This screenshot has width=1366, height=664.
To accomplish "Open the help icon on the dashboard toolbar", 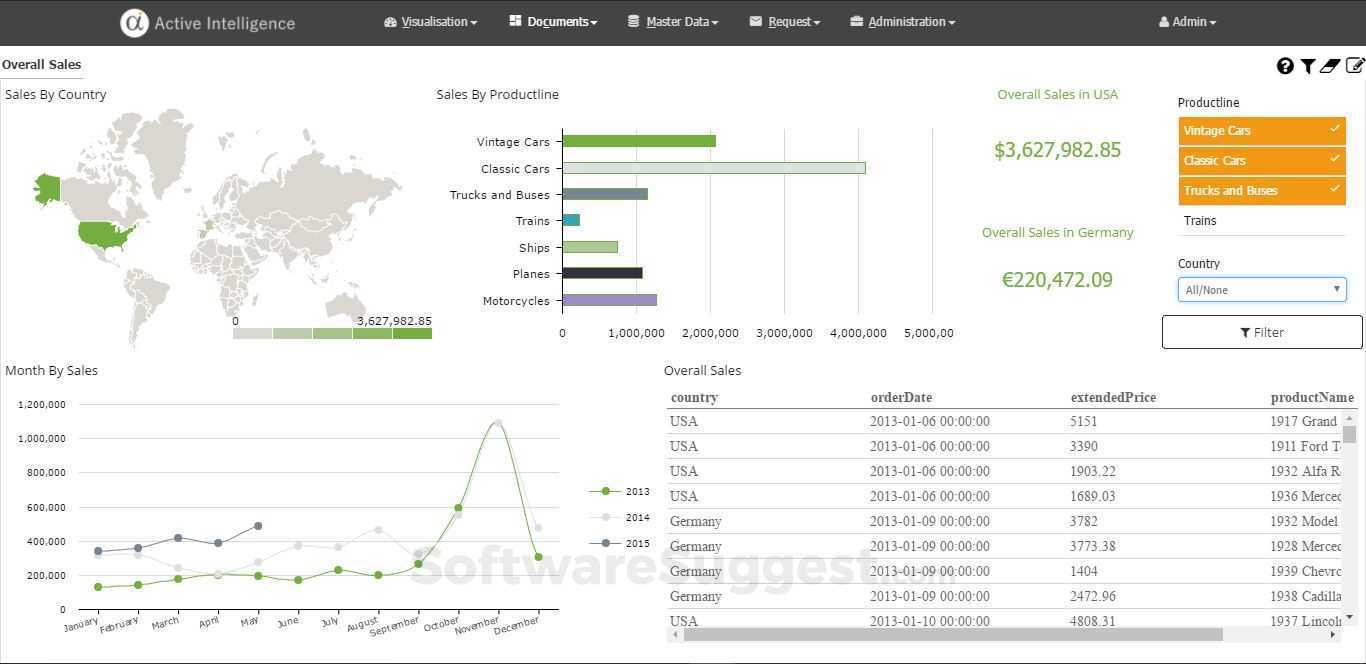I will click(1285, 65).
